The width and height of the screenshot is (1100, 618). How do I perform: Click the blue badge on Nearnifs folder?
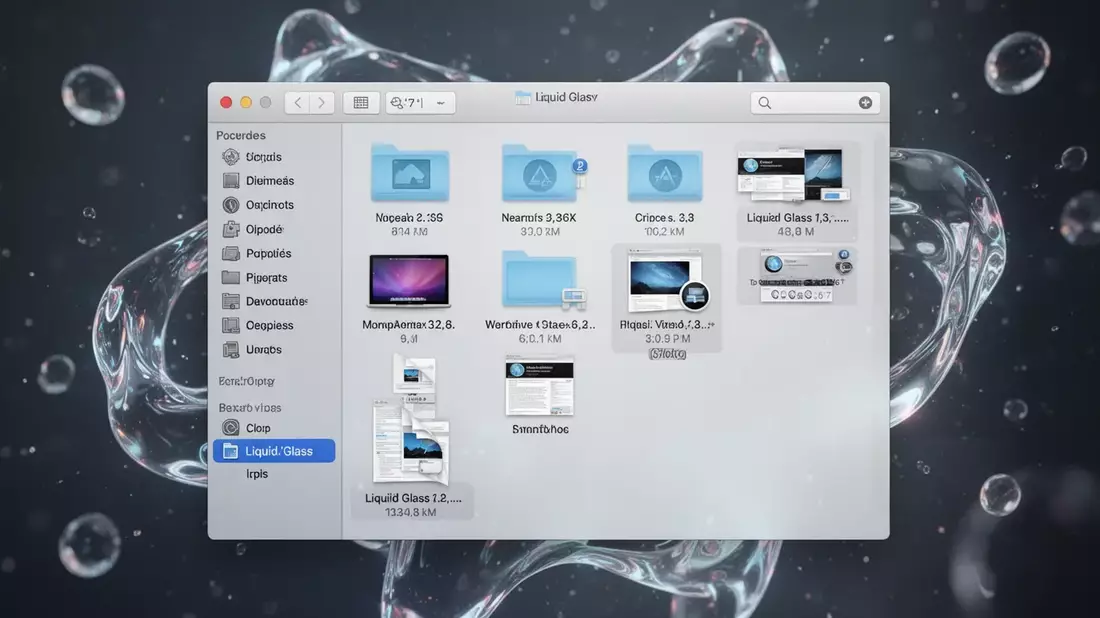(579, 166)
